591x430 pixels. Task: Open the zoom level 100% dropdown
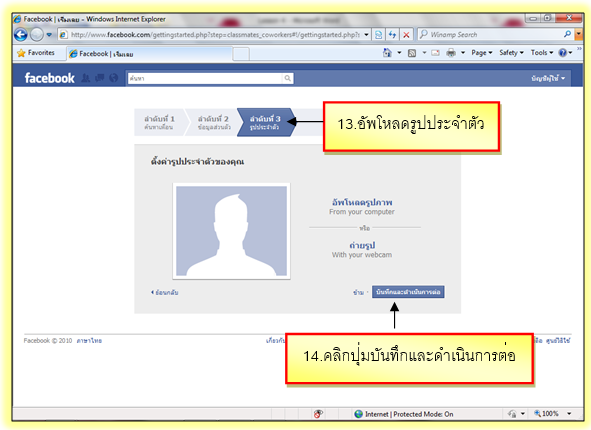(553, 414)
